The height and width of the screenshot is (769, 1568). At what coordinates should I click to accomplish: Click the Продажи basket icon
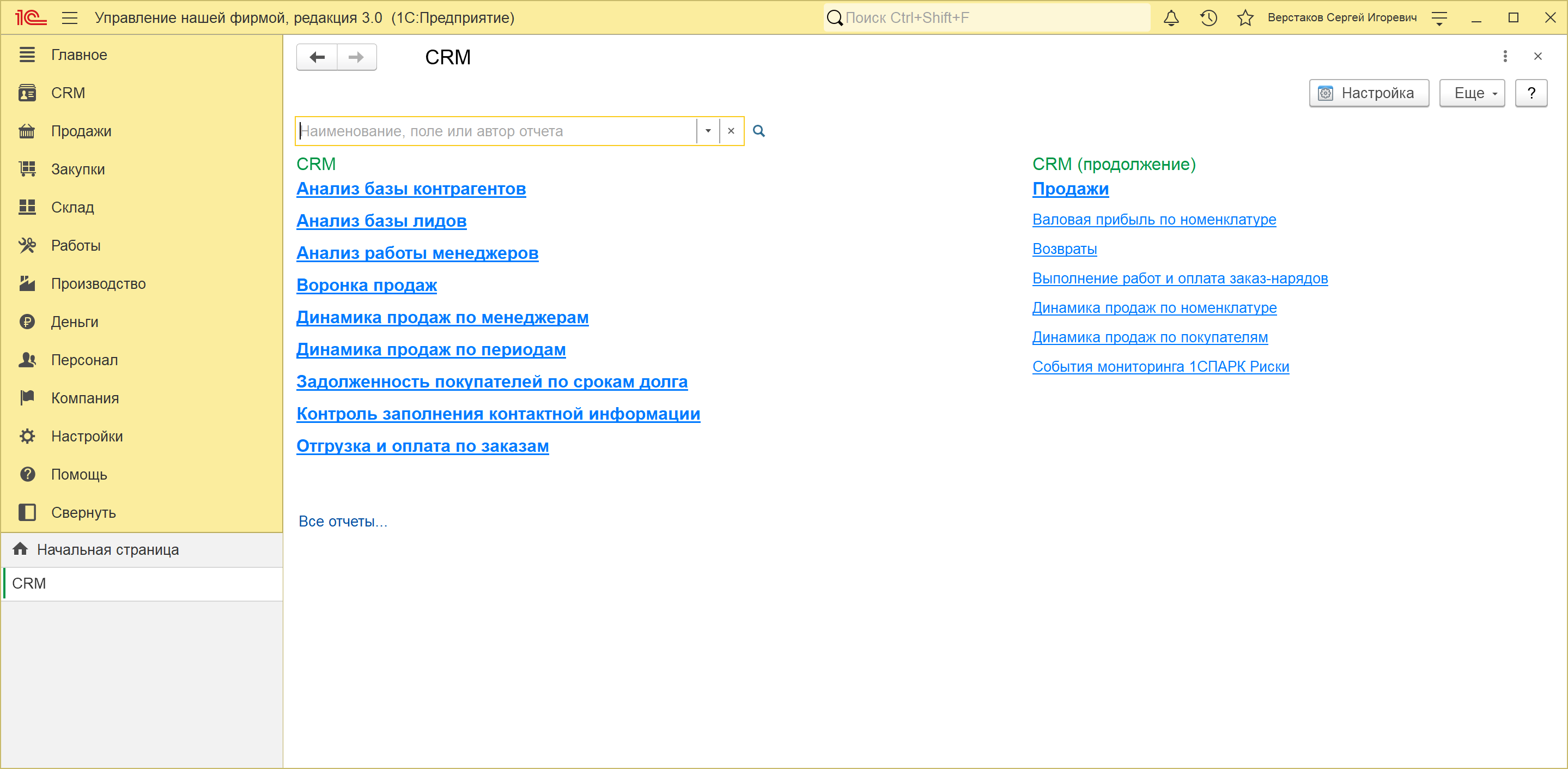pos(27,131)
